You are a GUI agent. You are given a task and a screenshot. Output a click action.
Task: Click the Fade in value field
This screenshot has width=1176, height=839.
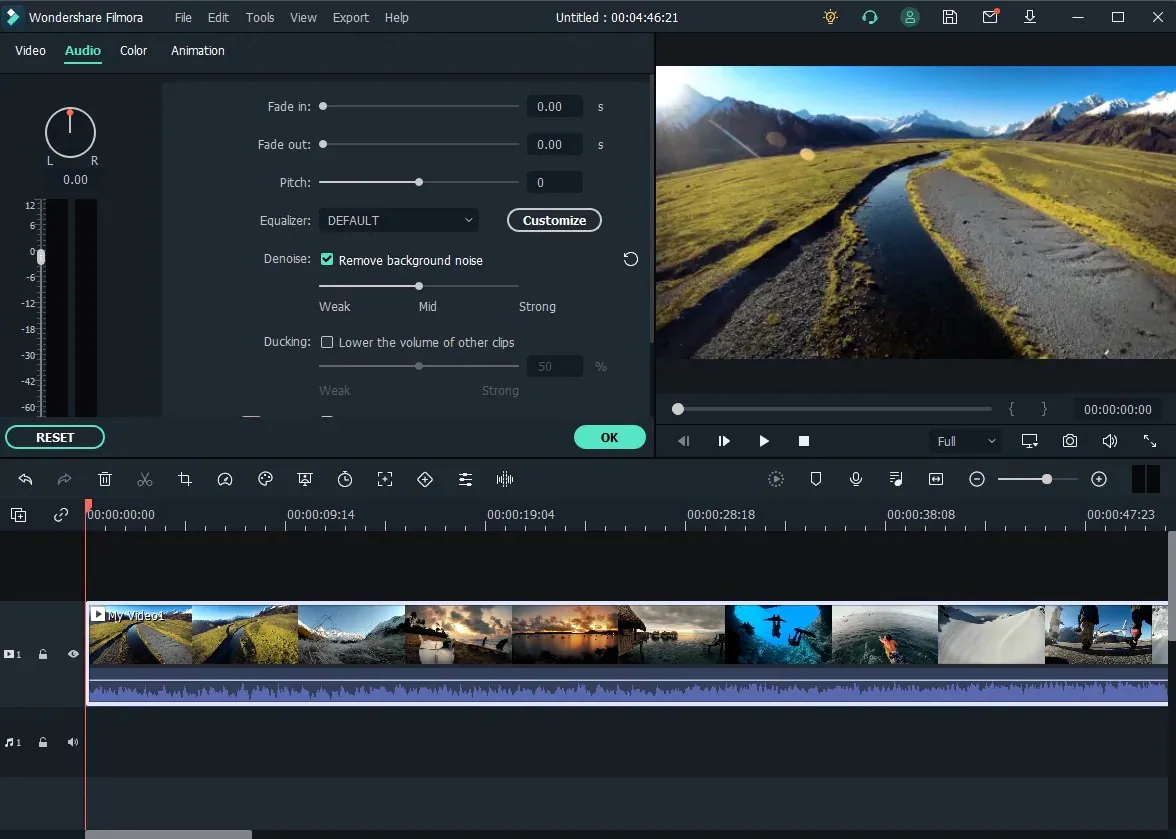[554, 107]
